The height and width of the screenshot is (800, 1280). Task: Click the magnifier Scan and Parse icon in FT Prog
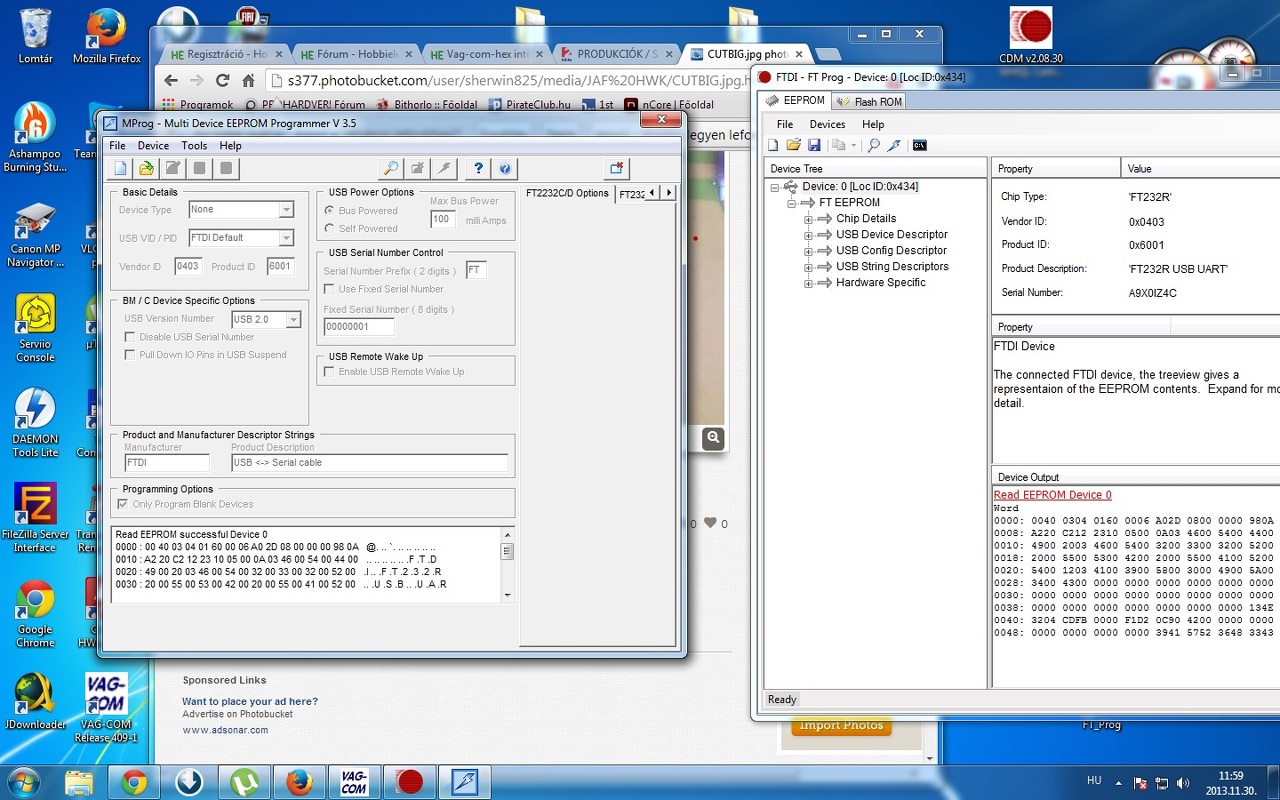point(874,145)
